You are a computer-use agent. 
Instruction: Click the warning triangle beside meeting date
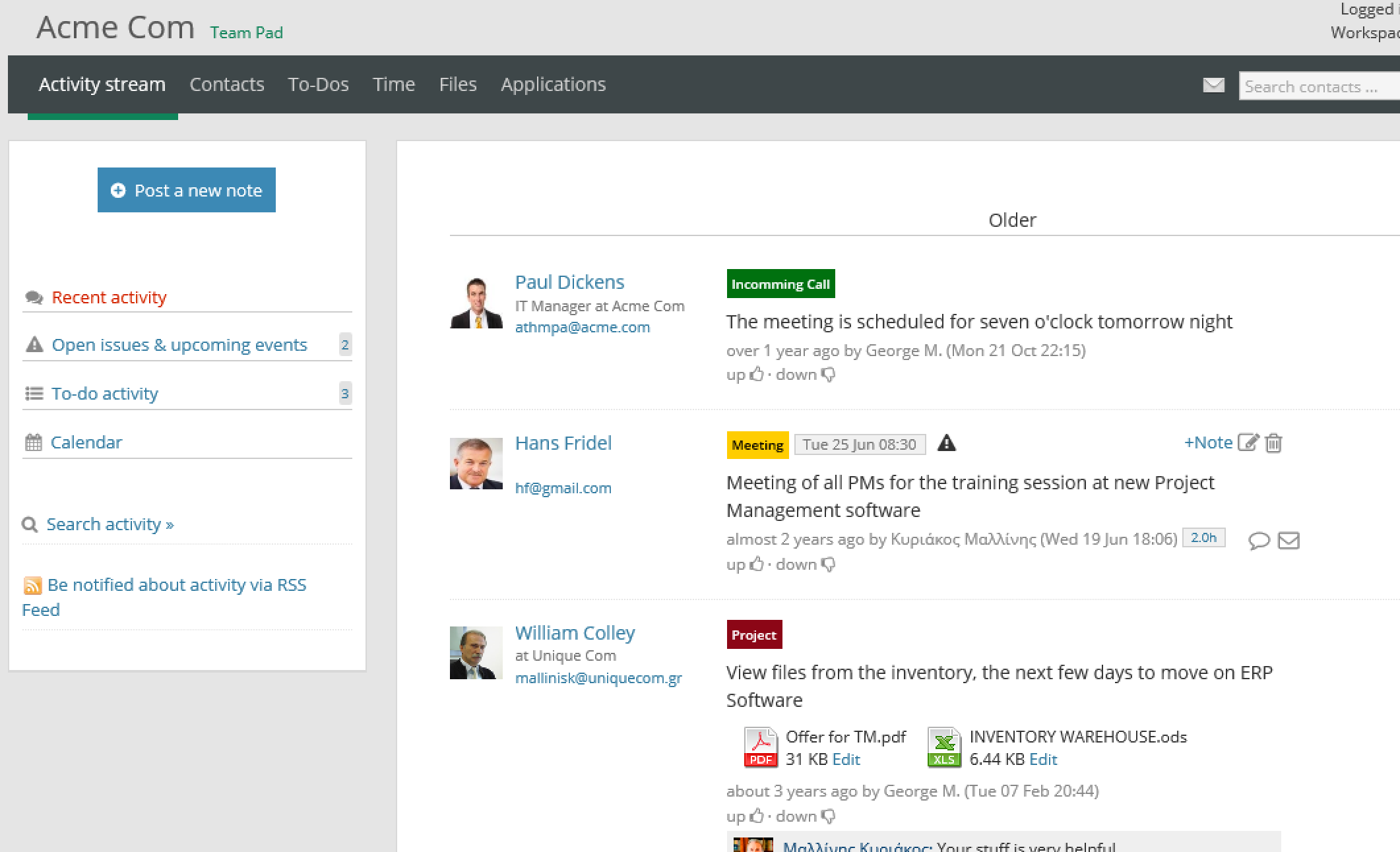click(946, 443)
